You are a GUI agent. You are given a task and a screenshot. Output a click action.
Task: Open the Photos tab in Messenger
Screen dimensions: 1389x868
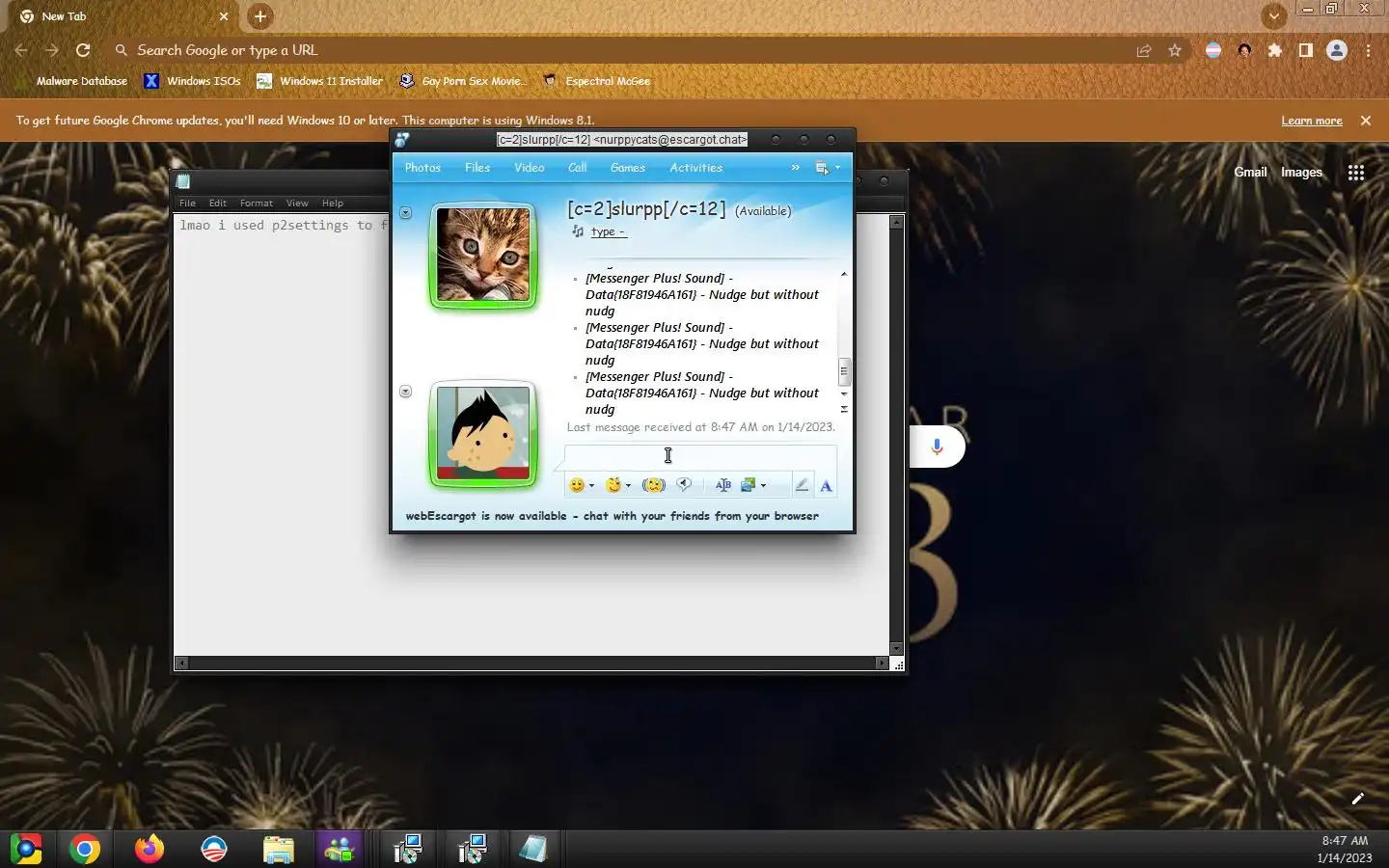[422, 168]
